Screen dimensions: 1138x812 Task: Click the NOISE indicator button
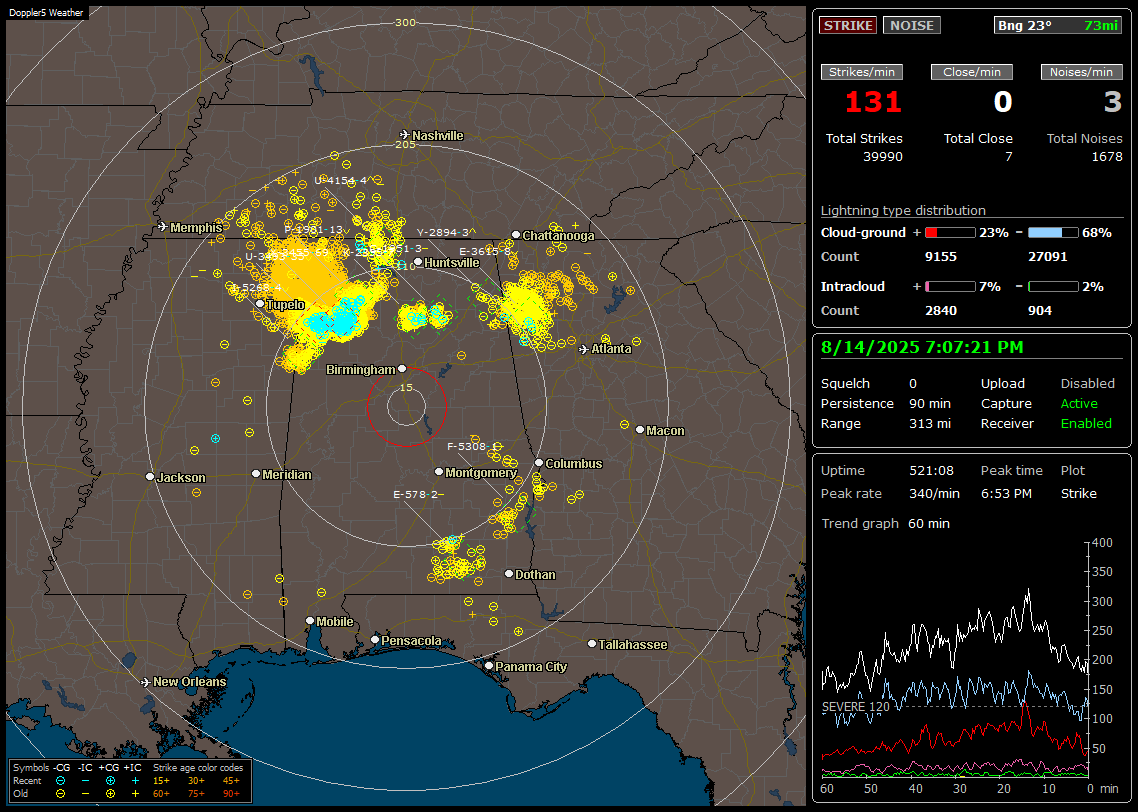click(x=912, y=25)
